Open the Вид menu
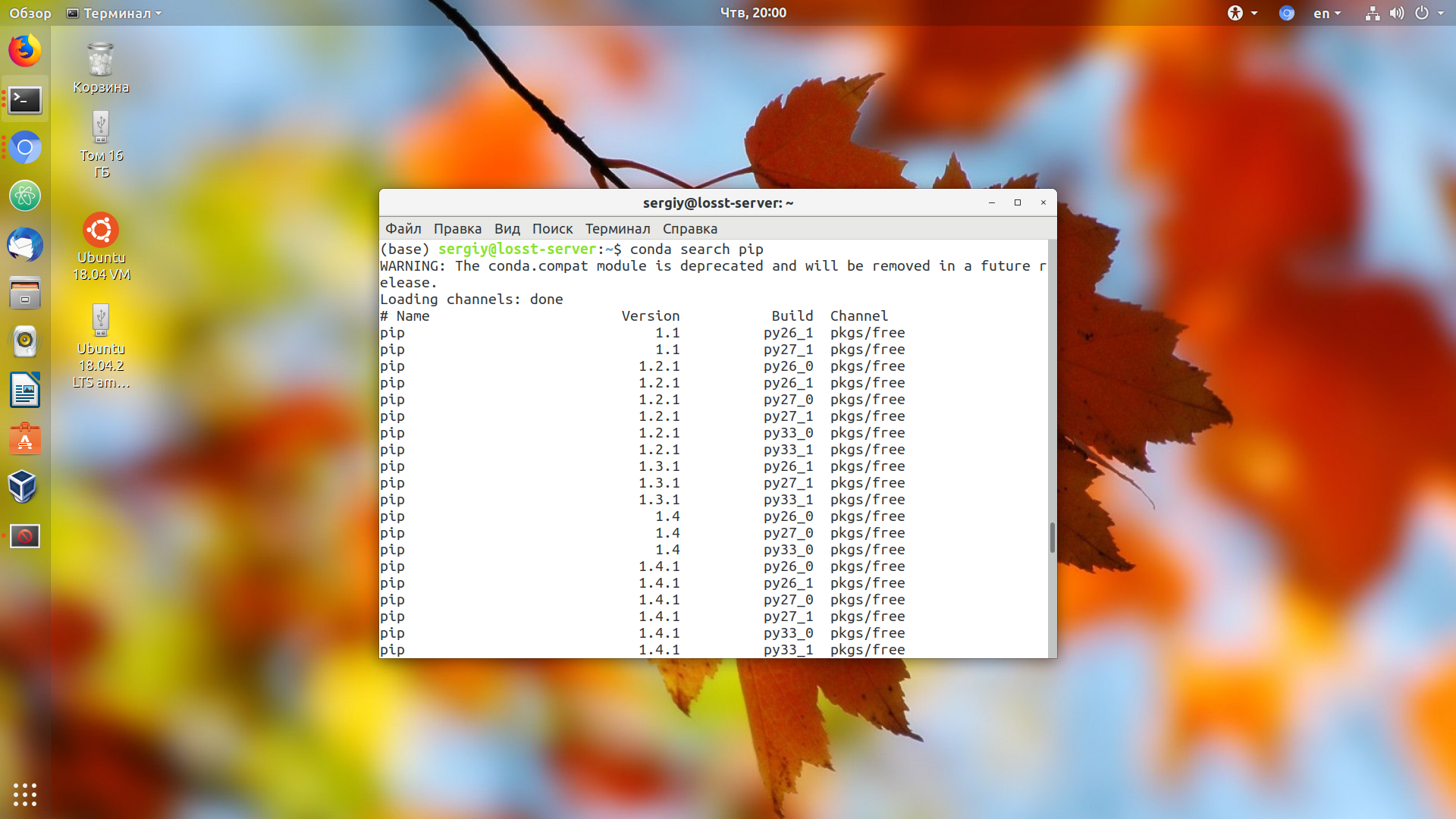1456x819 pixels. point(507,228)
